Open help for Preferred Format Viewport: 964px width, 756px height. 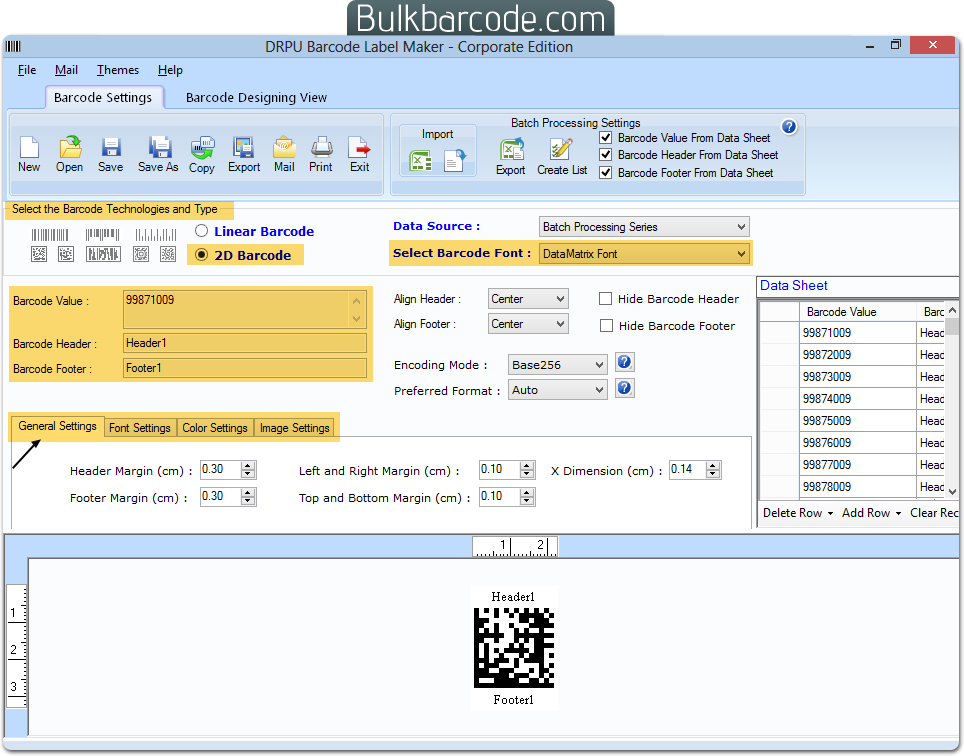(x=624, y=388)
